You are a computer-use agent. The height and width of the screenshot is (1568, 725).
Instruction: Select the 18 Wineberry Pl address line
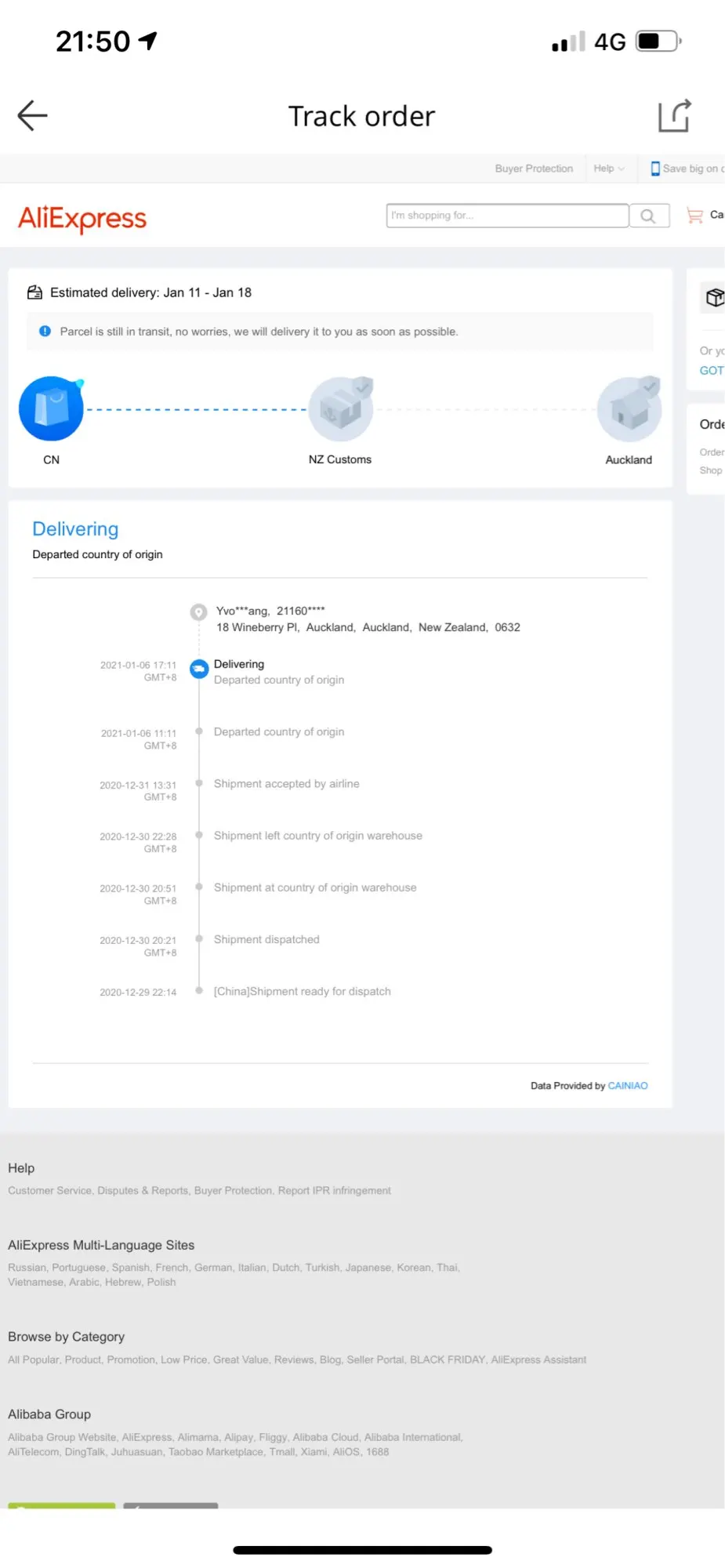click(368, 627)
